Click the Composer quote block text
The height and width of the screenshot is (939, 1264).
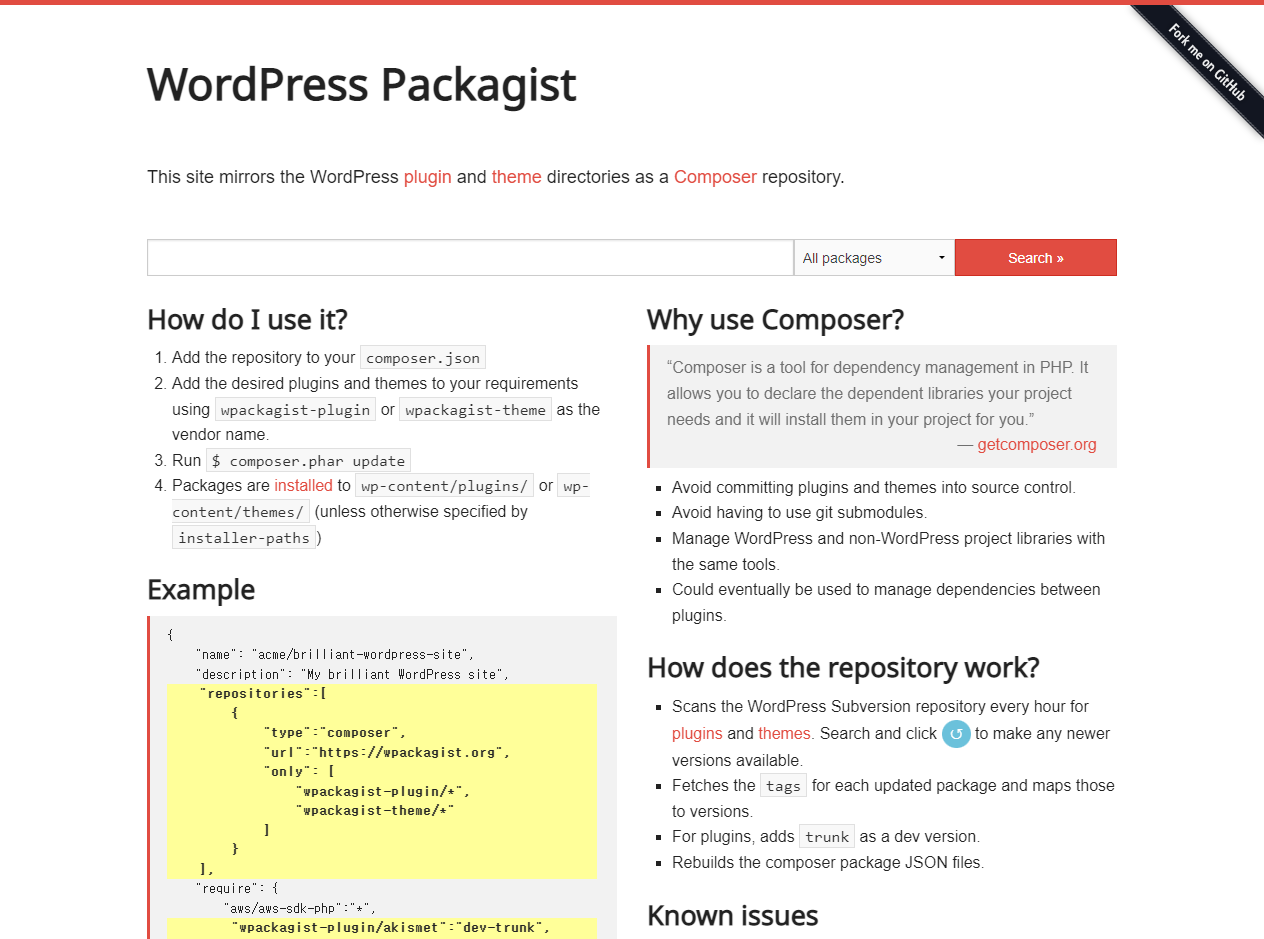[878, 393]
